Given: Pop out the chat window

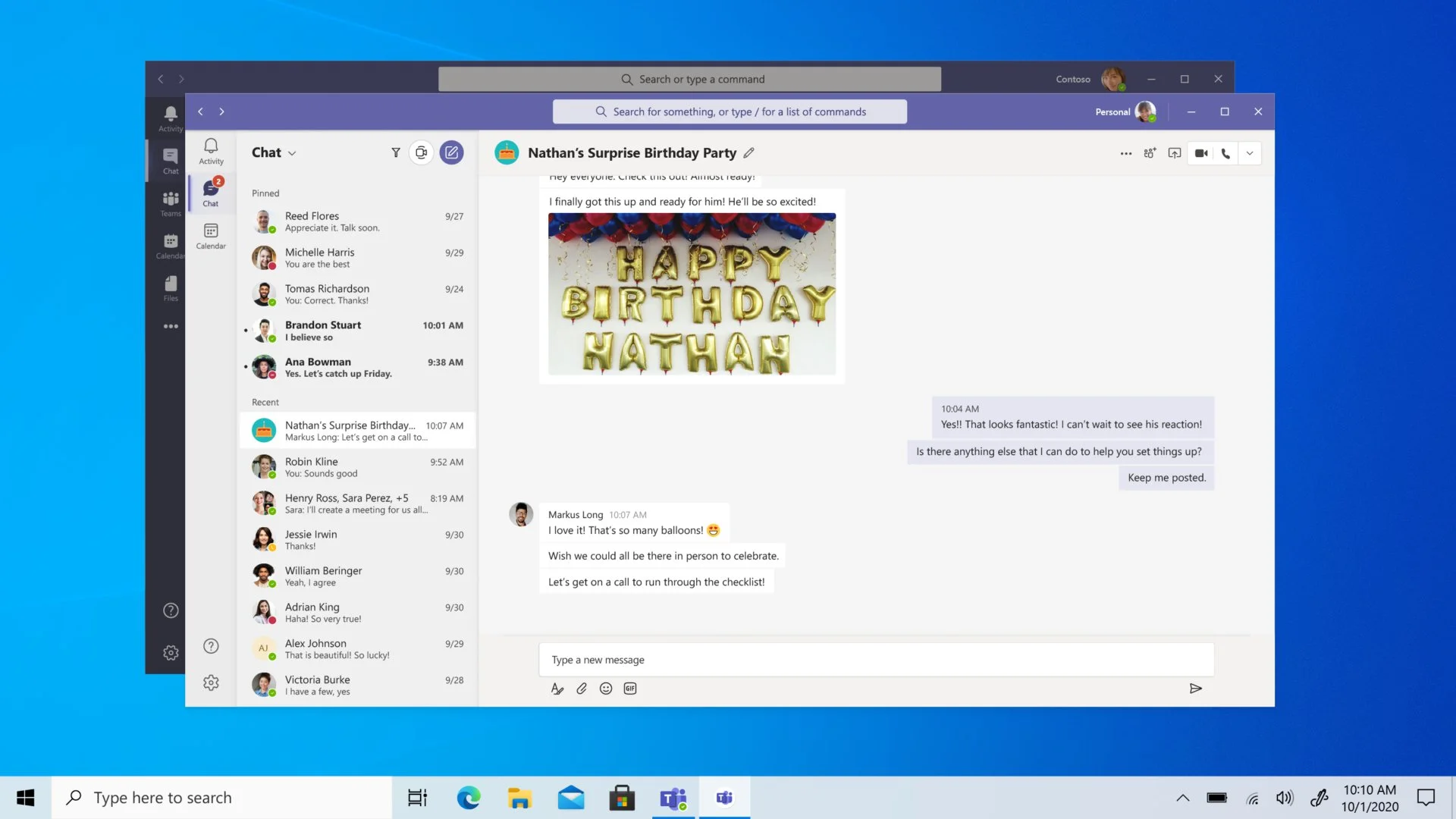Looking at the screenshot, I should pyautogui.click(x=1175, y=152).
